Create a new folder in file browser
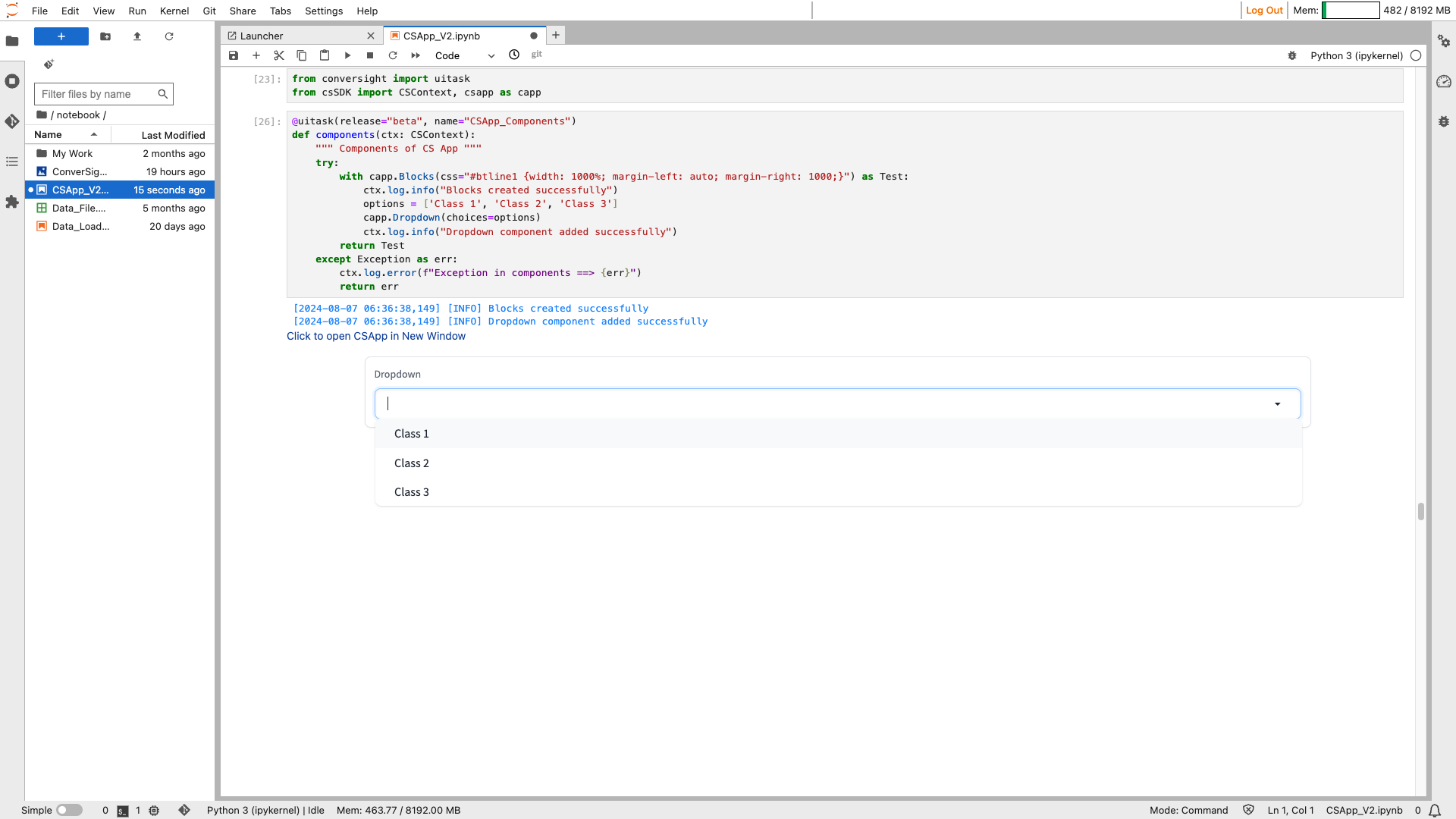Image resolution: width=1456 pixels, height=819 pixels. tap(105, 36)
